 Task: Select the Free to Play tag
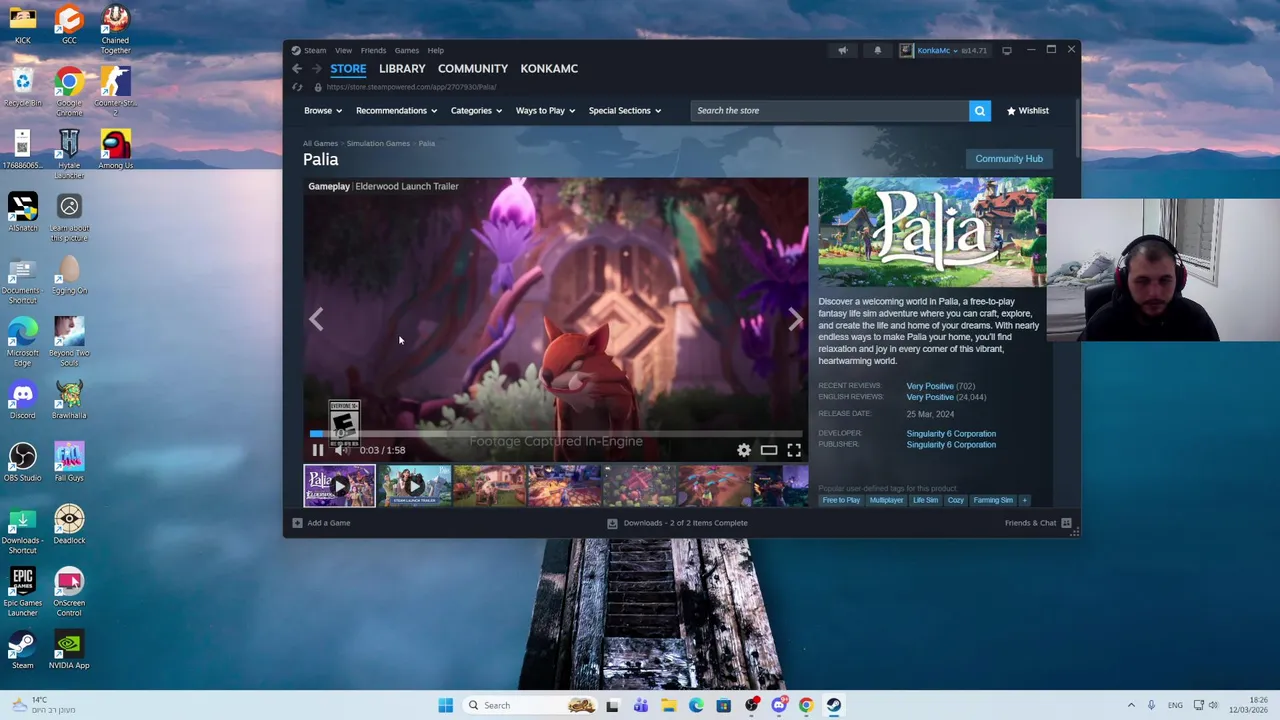841,500
